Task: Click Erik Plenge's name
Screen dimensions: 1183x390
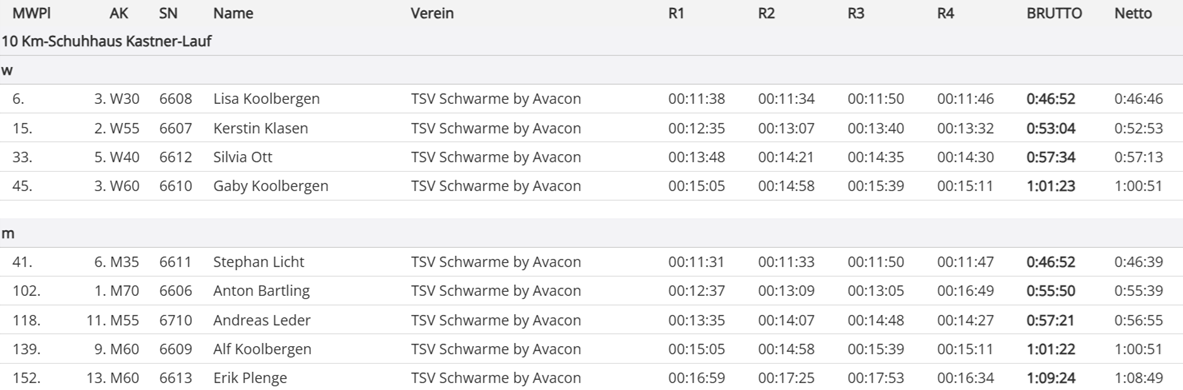Action: coord(250,378)
